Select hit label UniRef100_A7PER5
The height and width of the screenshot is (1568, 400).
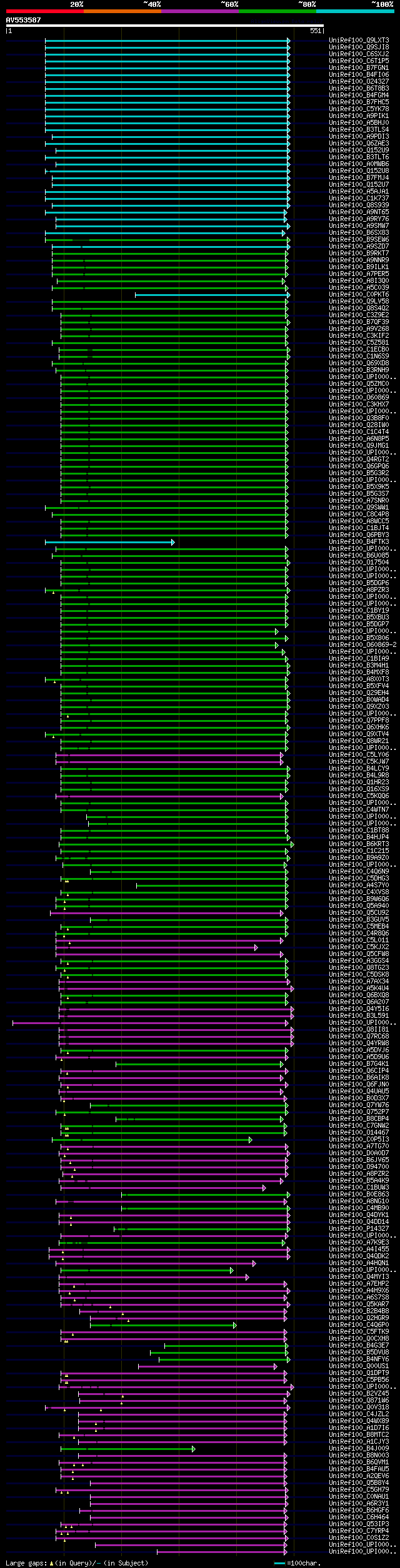(359, 274)
